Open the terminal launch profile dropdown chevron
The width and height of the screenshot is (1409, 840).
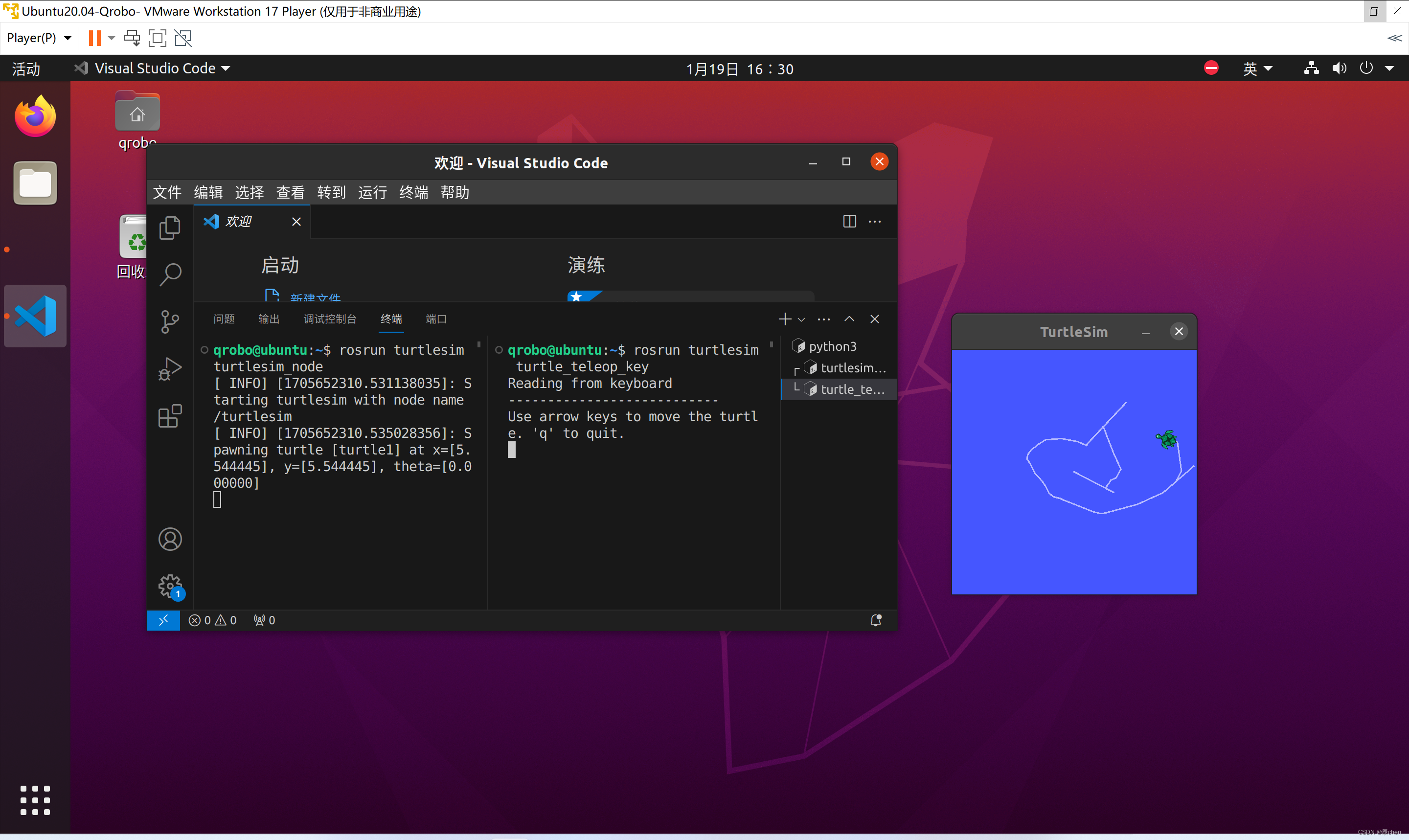801,320
